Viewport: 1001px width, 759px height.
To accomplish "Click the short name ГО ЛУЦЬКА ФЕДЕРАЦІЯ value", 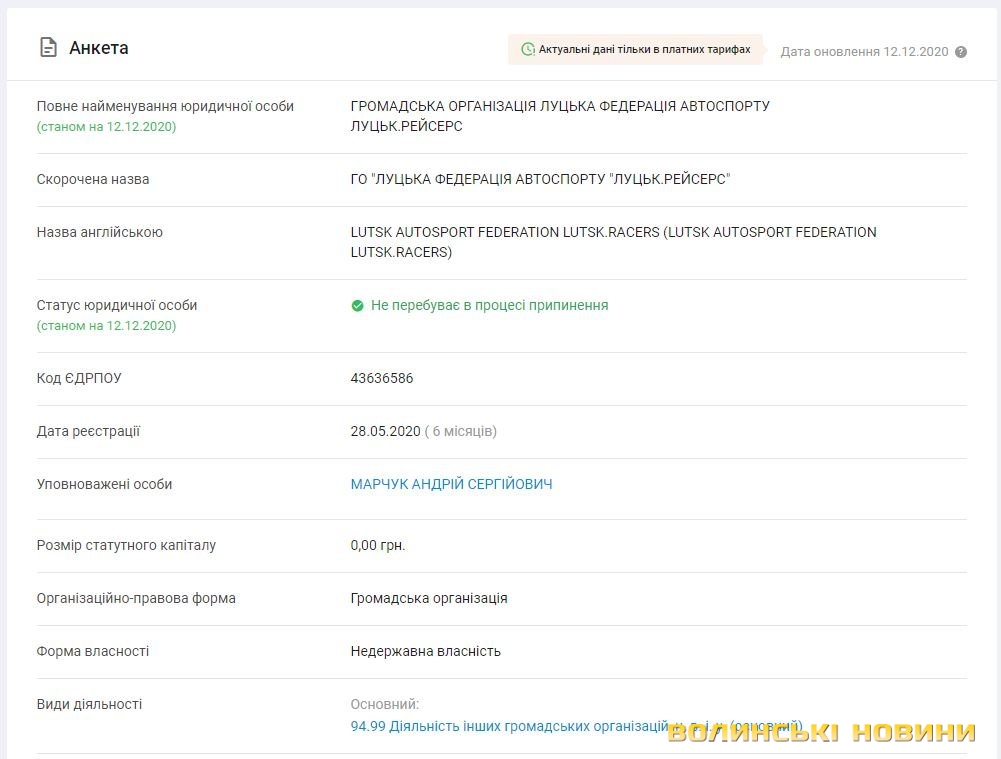I will [x=540, y=179].
